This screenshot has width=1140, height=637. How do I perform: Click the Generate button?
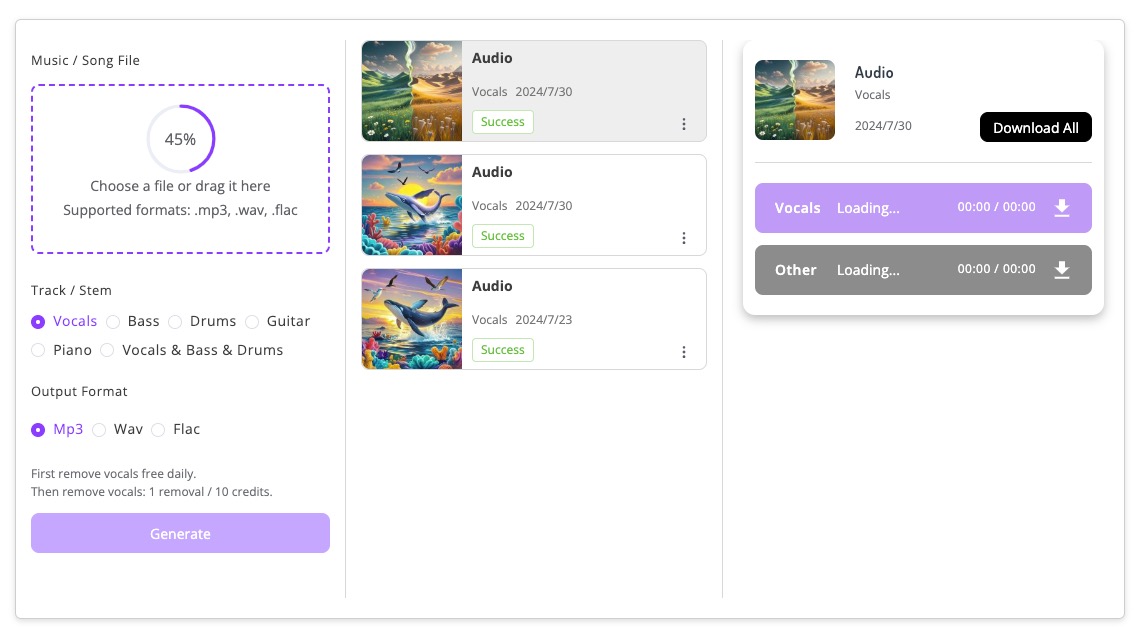click(x=180, y=533)
